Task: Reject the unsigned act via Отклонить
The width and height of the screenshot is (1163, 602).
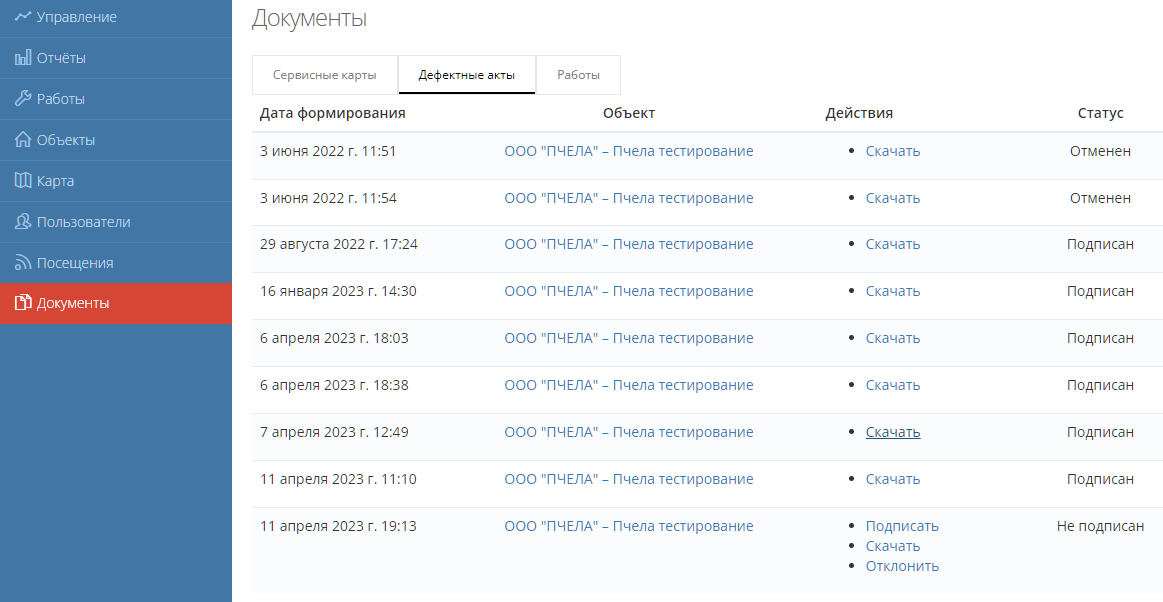Action: tap(902, 566)
